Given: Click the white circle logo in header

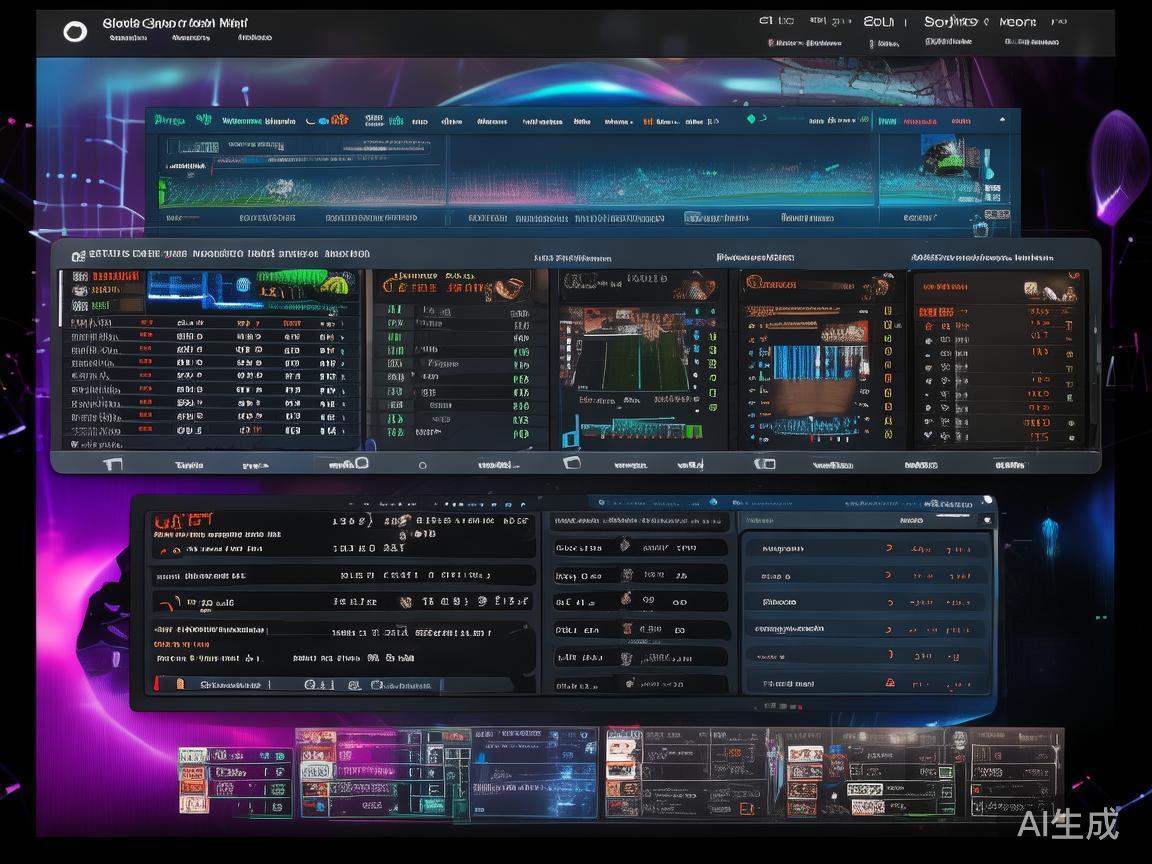Looking at the screenshot, I should click(x=75, y=32).
